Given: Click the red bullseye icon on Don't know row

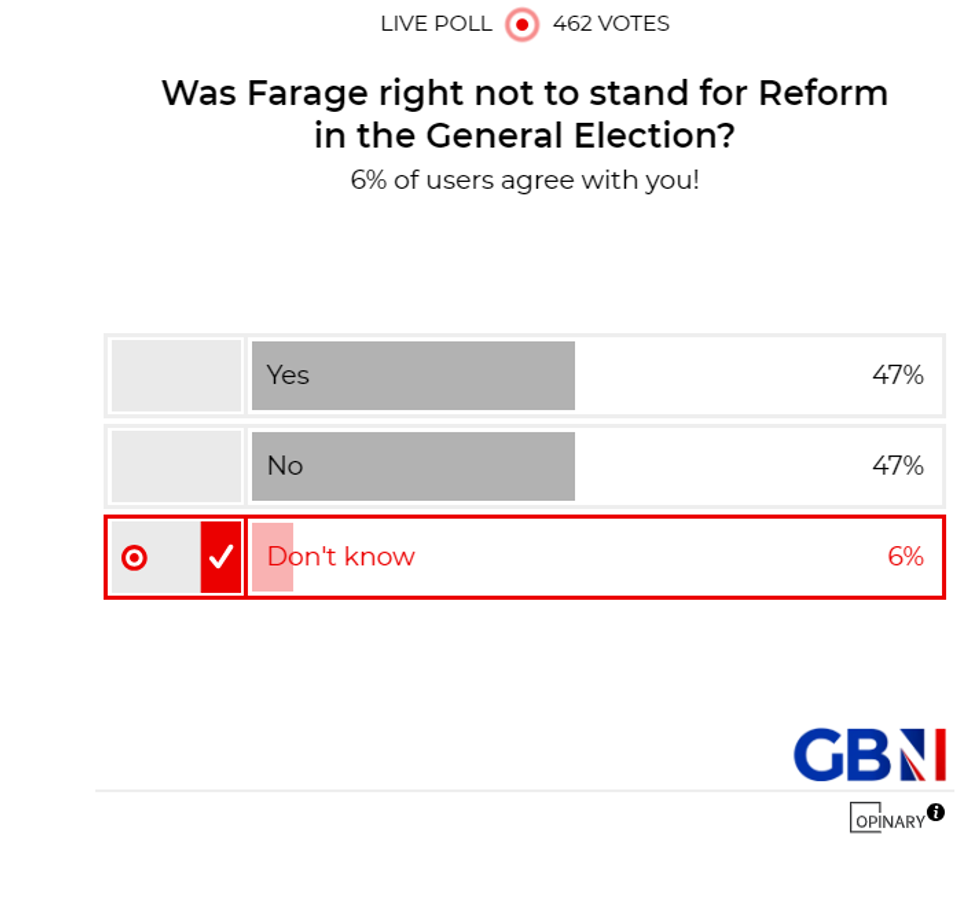Looking at the screenshot, I should (x=134, y=556).
